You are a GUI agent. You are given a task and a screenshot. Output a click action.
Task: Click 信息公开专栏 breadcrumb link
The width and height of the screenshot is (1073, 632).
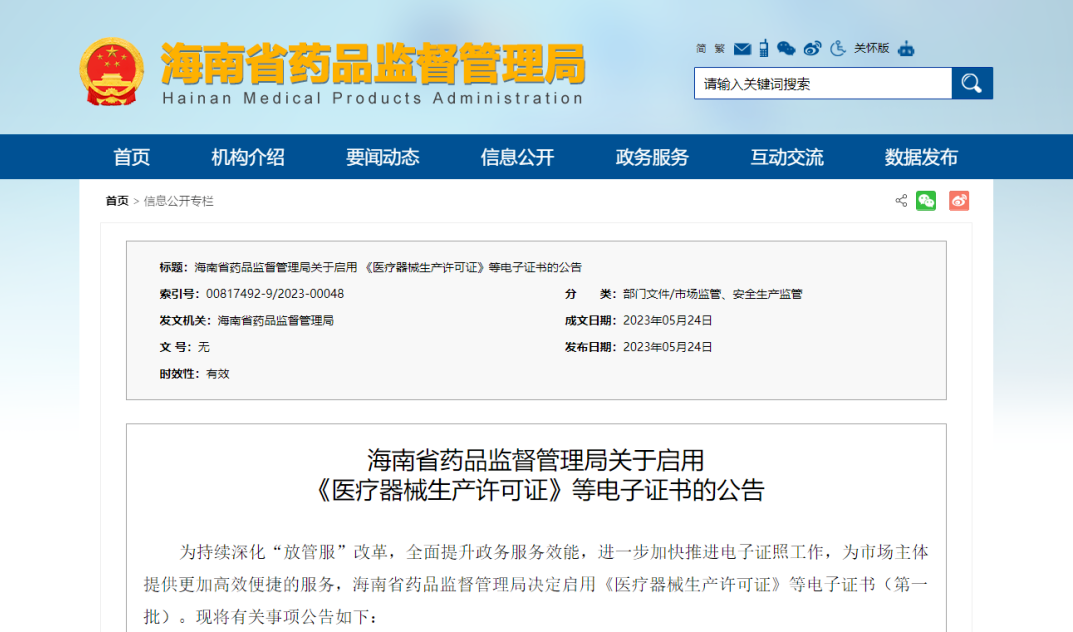[x=179, y=201]
